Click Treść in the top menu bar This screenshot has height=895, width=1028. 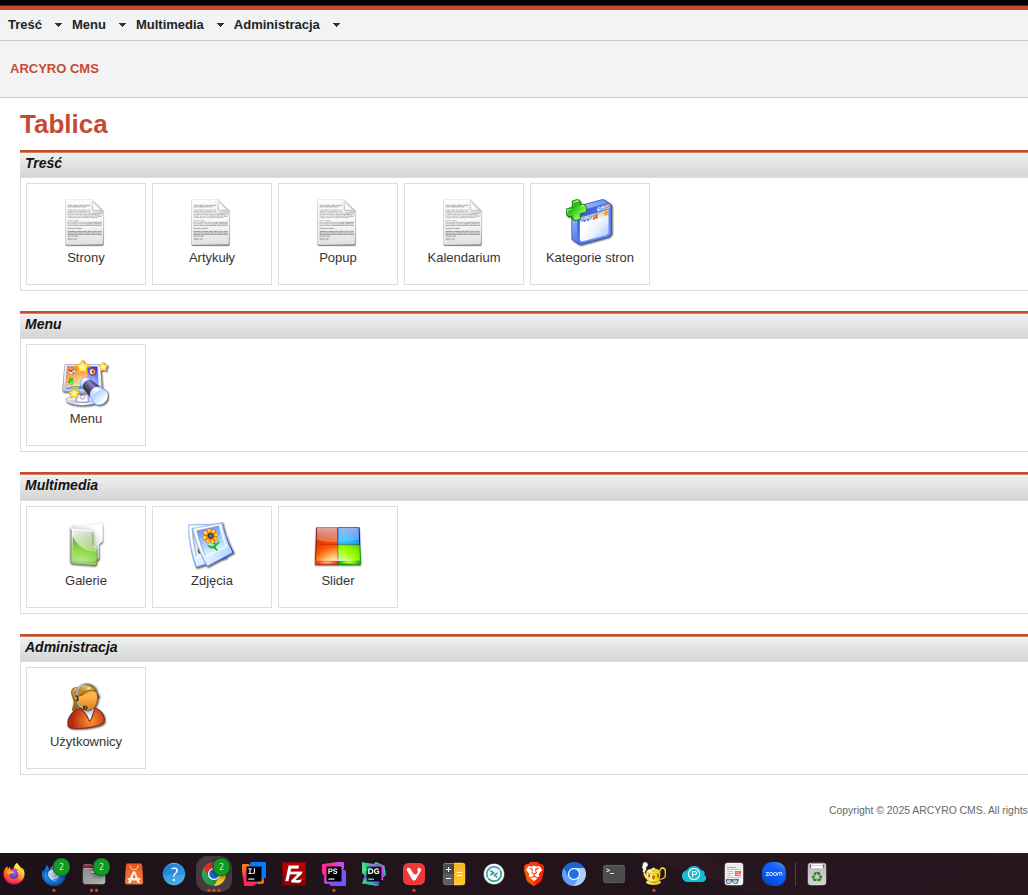[x=25, y=25]
